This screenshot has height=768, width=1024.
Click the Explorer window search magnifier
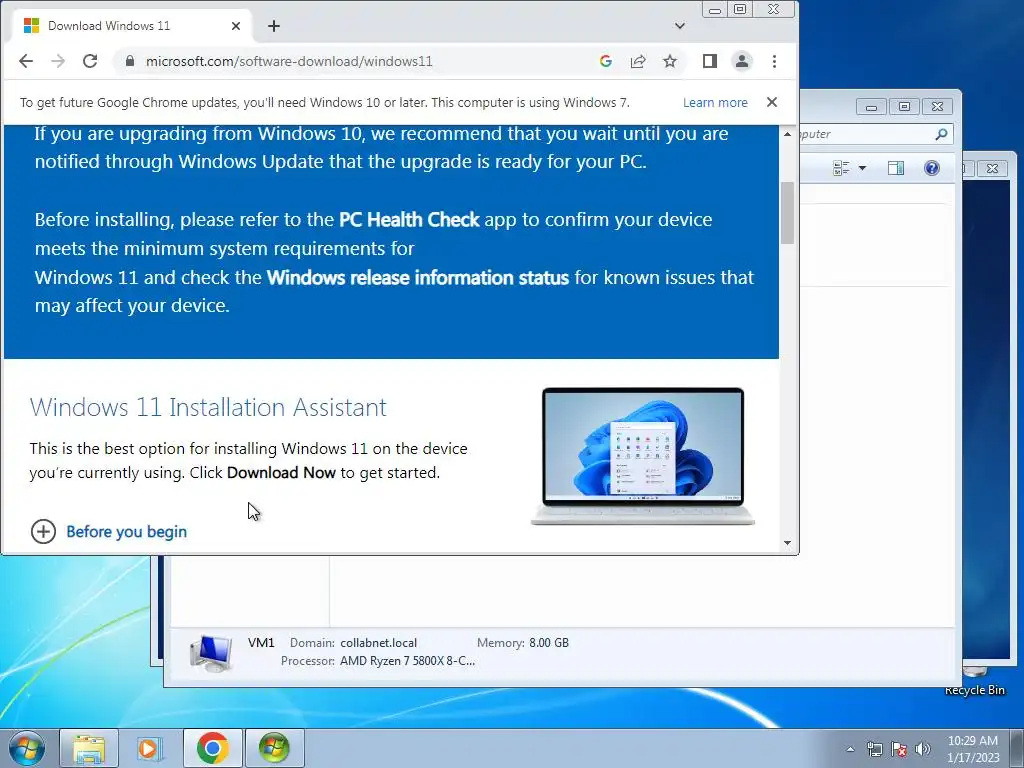[x=941, y=134]
